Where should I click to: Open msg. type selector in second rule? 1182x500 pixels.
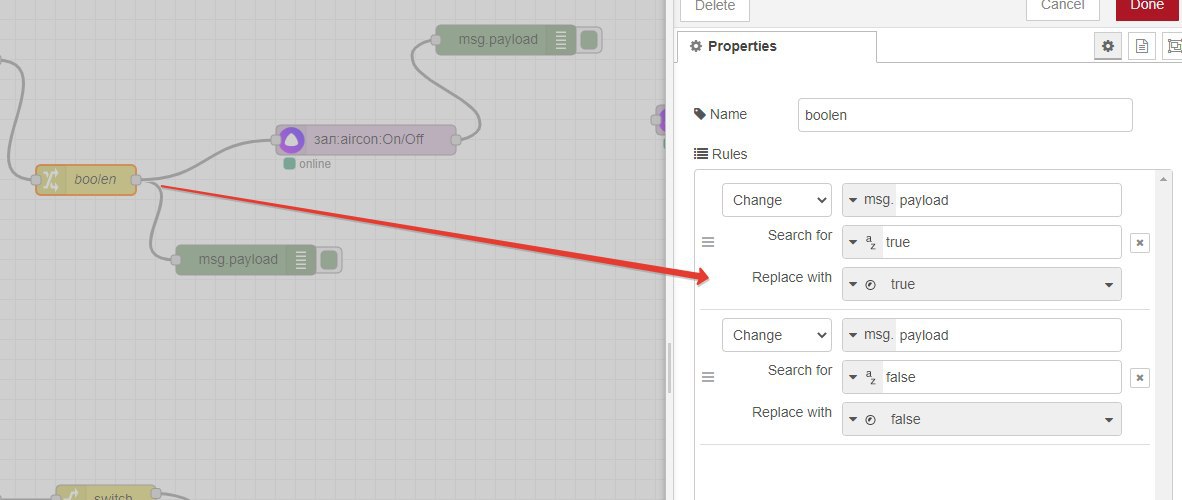point(870,335)
